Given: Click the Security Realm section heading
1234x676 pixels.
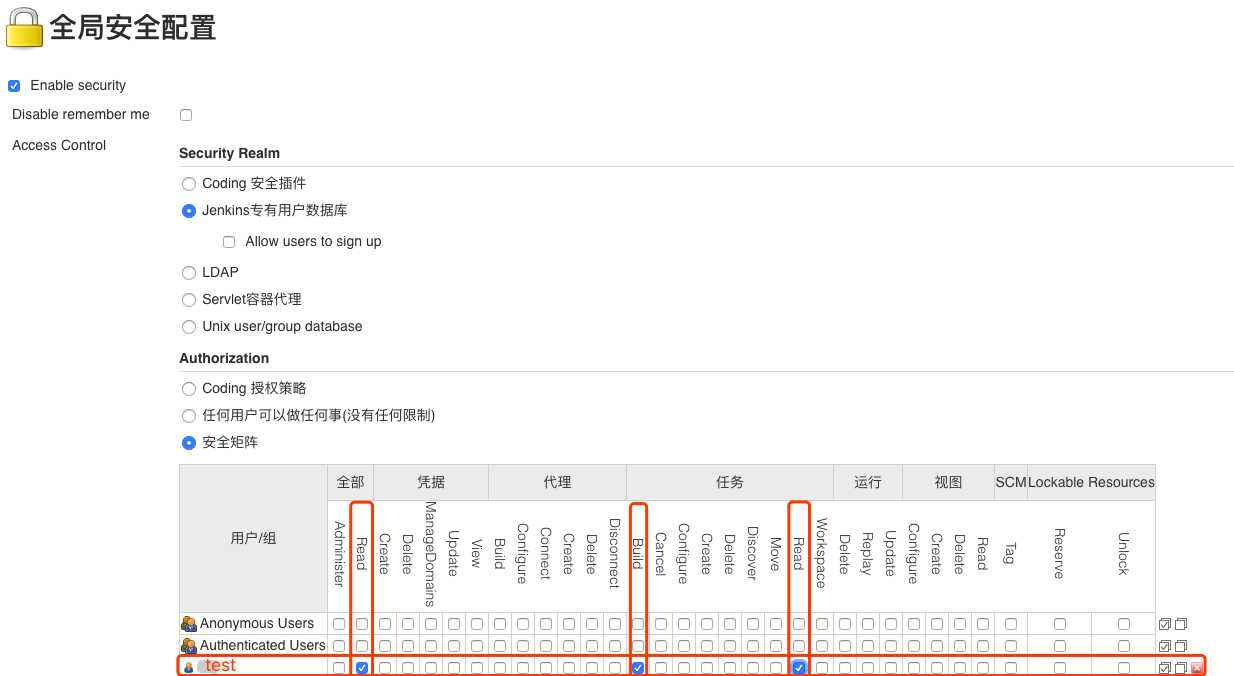Looking at the screenshot, I should click(x=230, y=153).
